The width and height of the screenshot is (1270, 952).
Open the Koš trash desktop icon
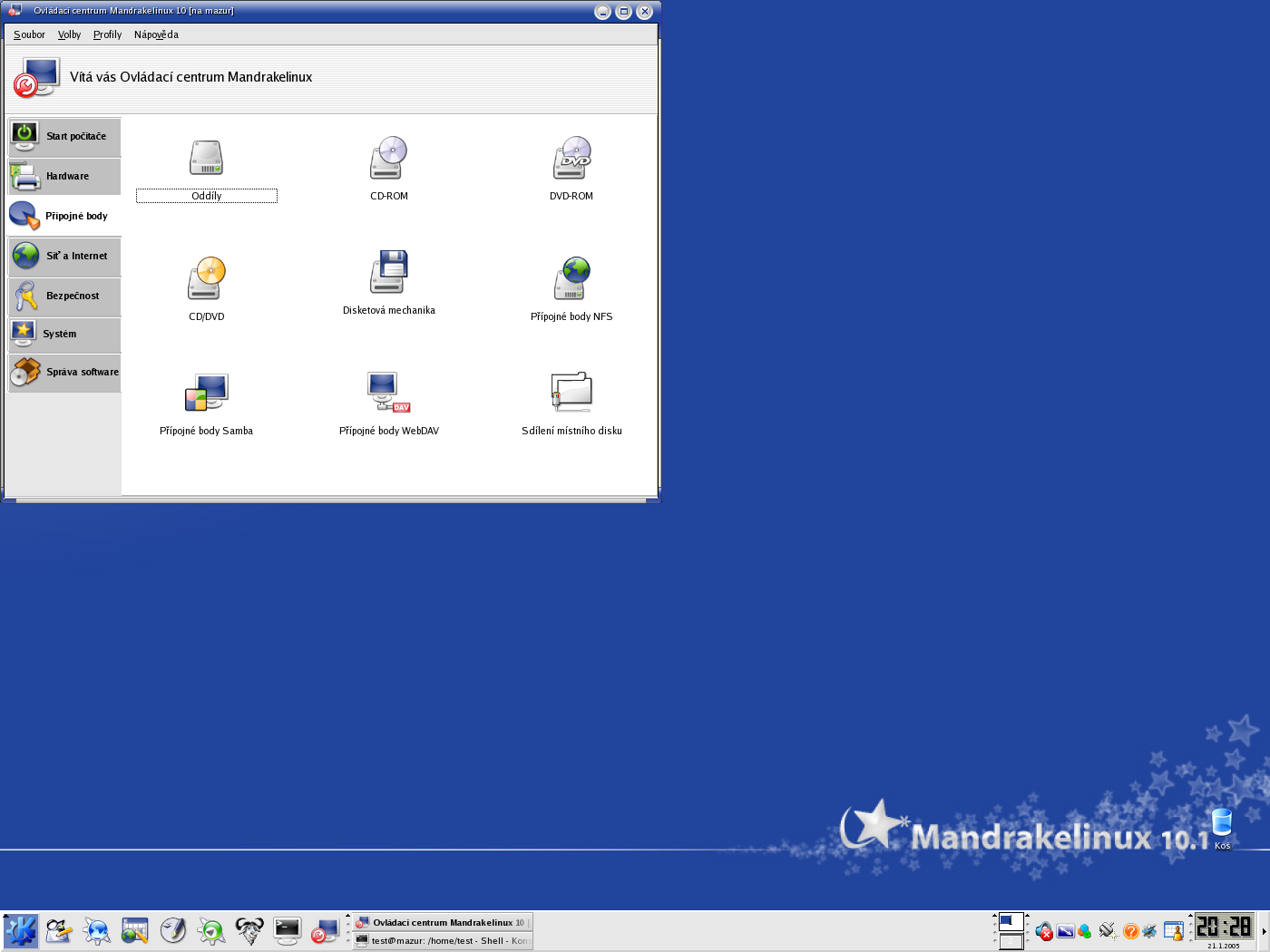click(1222, 828)
